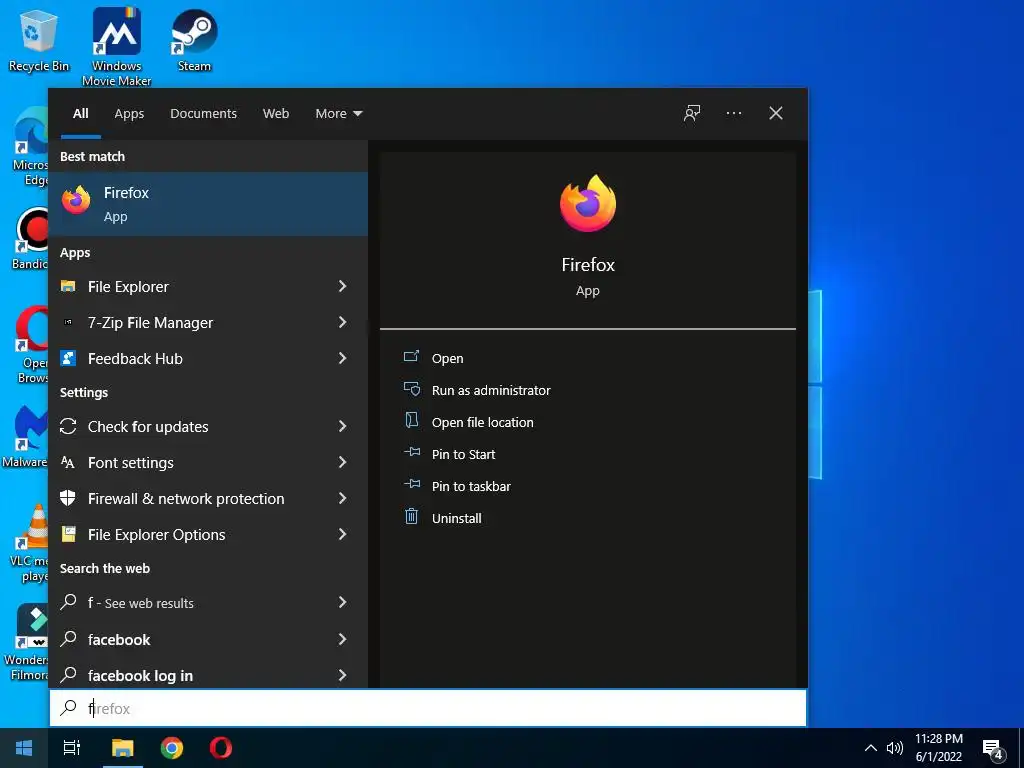Expand 7-Zip File Manager result arrow
This screenshot has width=1024, height=768.
pyautogui.click(x=342, y=322)
